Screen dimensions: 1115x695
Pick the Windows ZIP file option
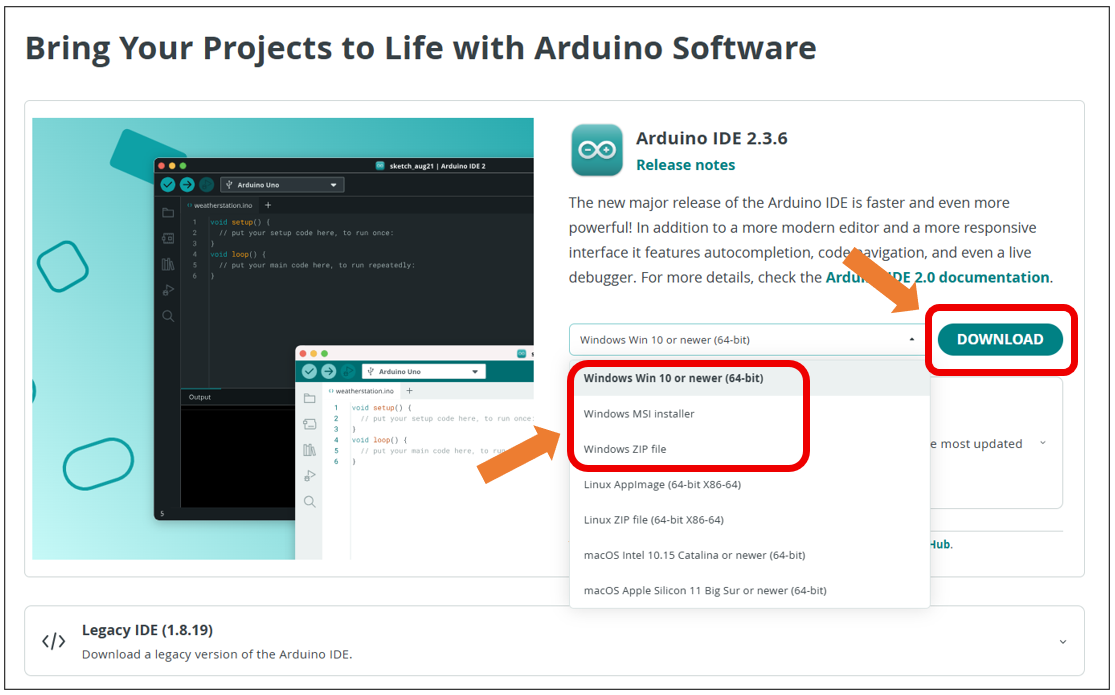coord(749,450)
